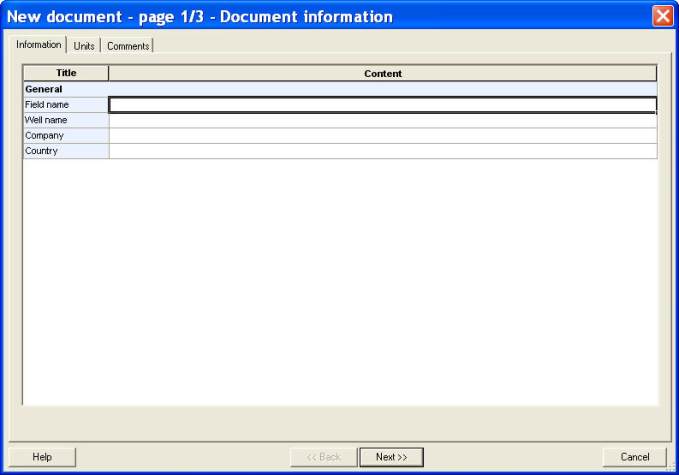Screen dimensions: 679x475
Task: Click the Field name title cell
Action: click(66, 105)
